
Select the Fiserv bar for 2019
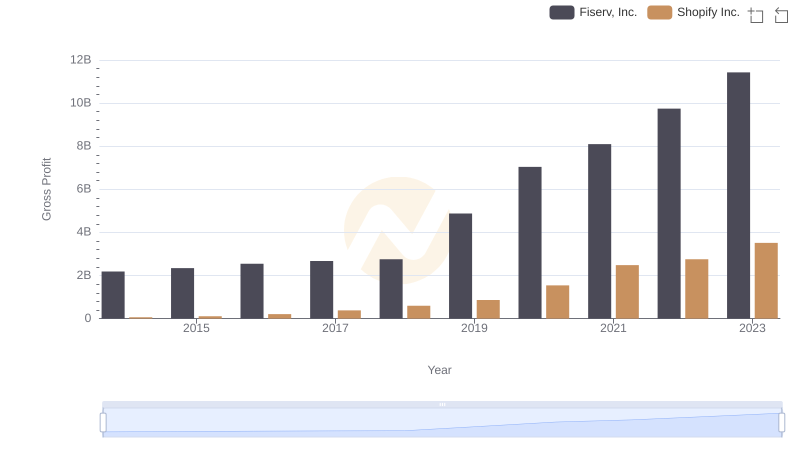point(460,266)
